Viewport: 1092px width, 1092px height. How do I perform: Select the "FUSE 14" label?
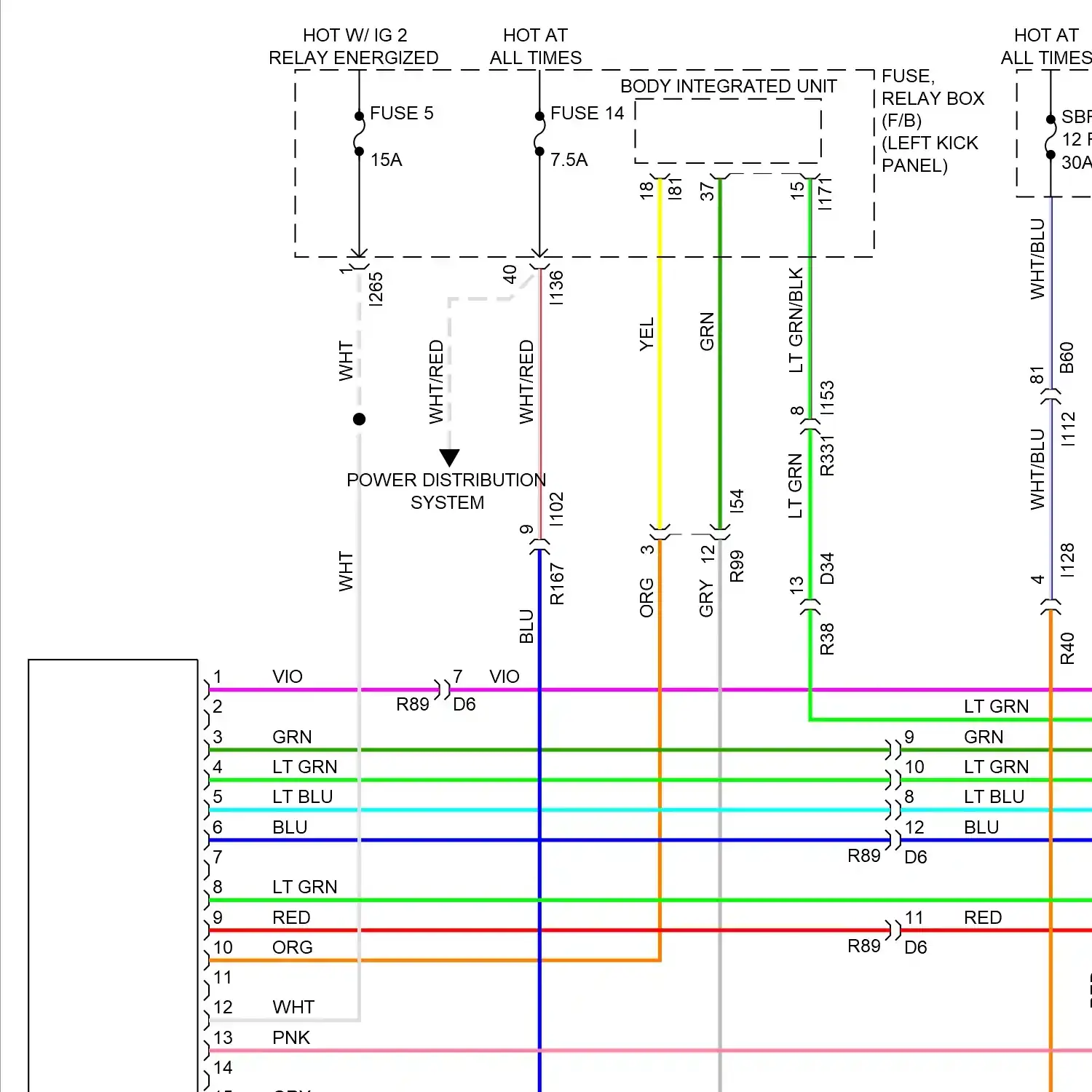(587, 113)
